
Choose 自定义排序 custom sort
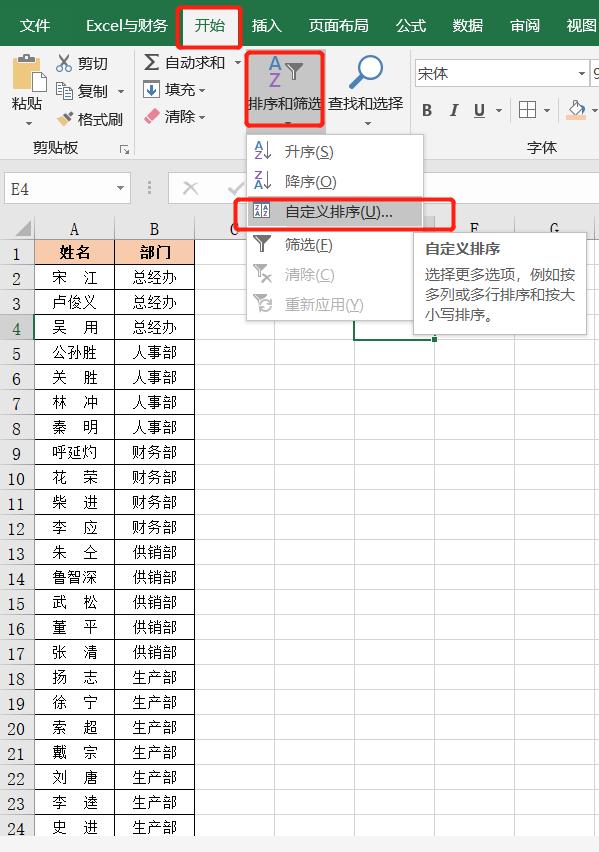335,212
